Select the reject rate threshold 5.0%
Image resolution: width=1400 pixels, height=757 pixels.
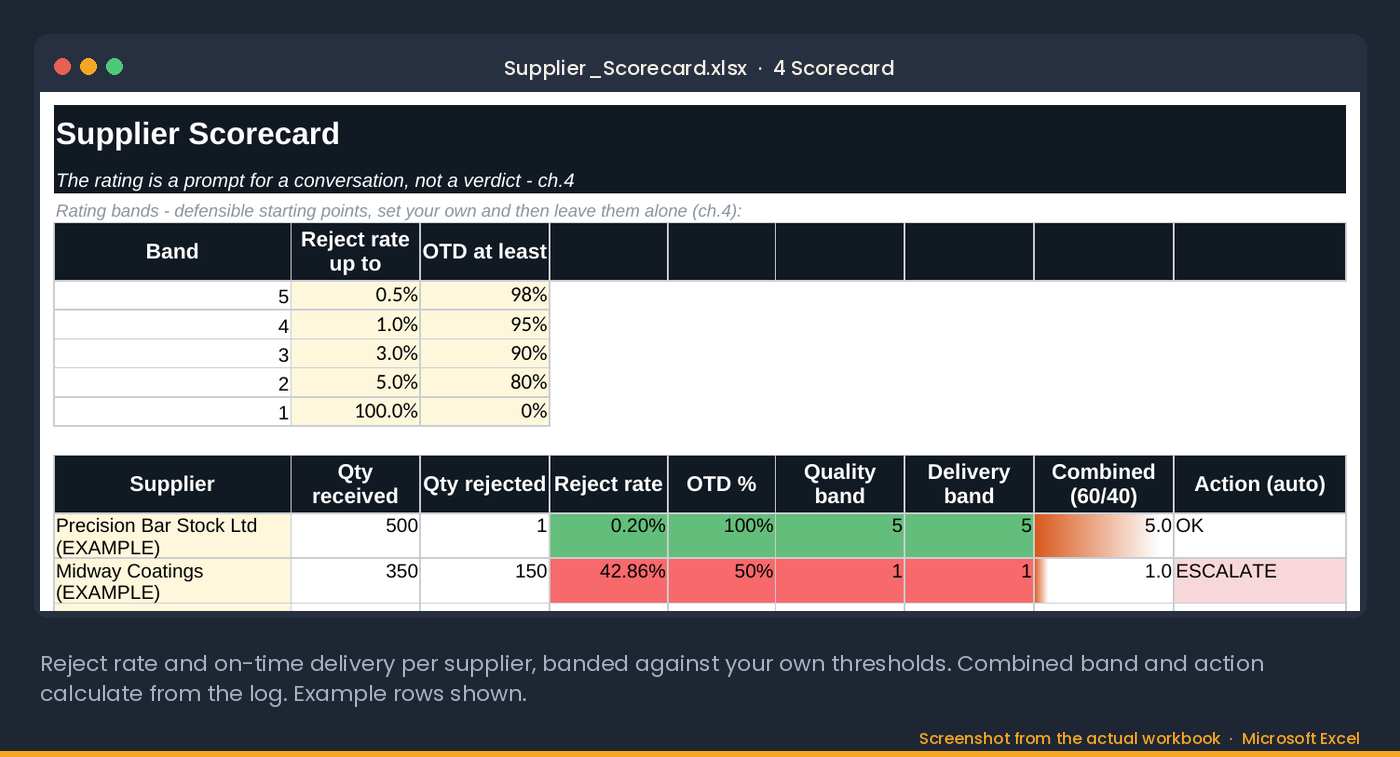click(x=355, y=383)
